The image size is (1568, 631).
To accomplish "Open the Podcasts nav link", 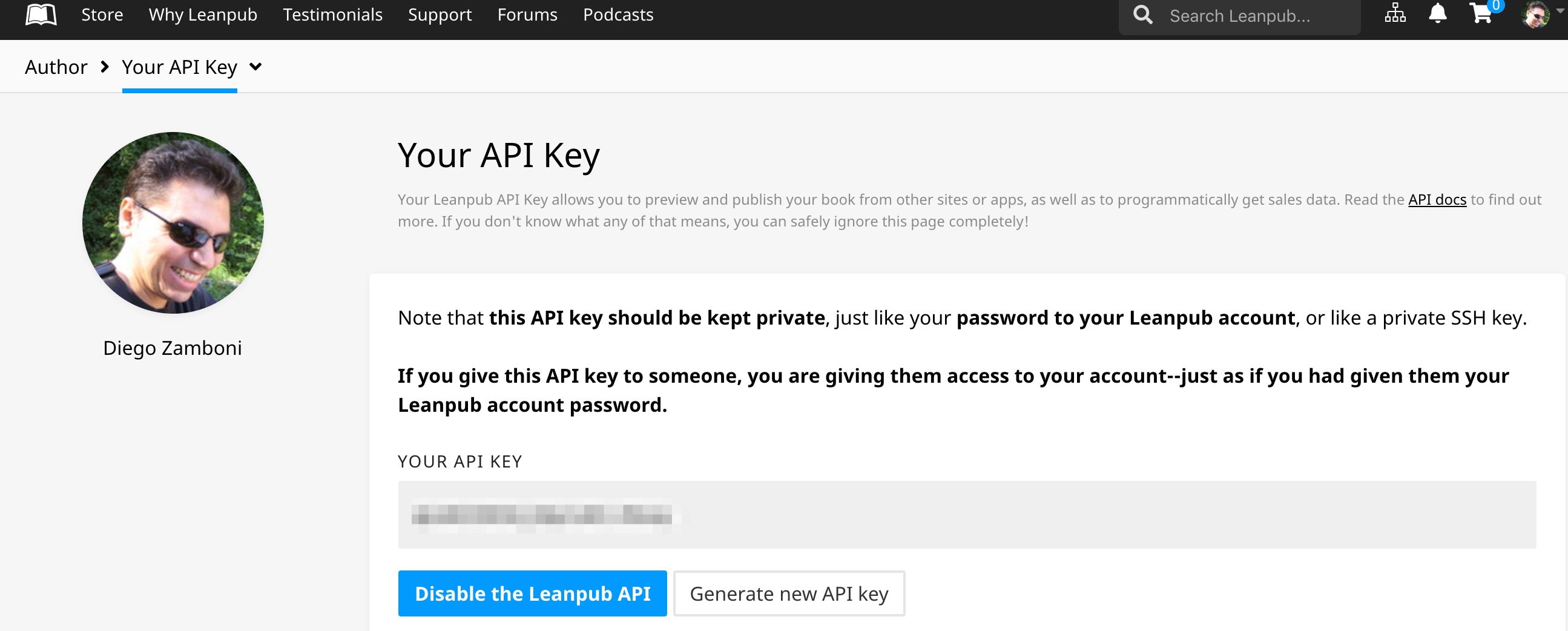I will pyautogui.click(x=618, y=15).
